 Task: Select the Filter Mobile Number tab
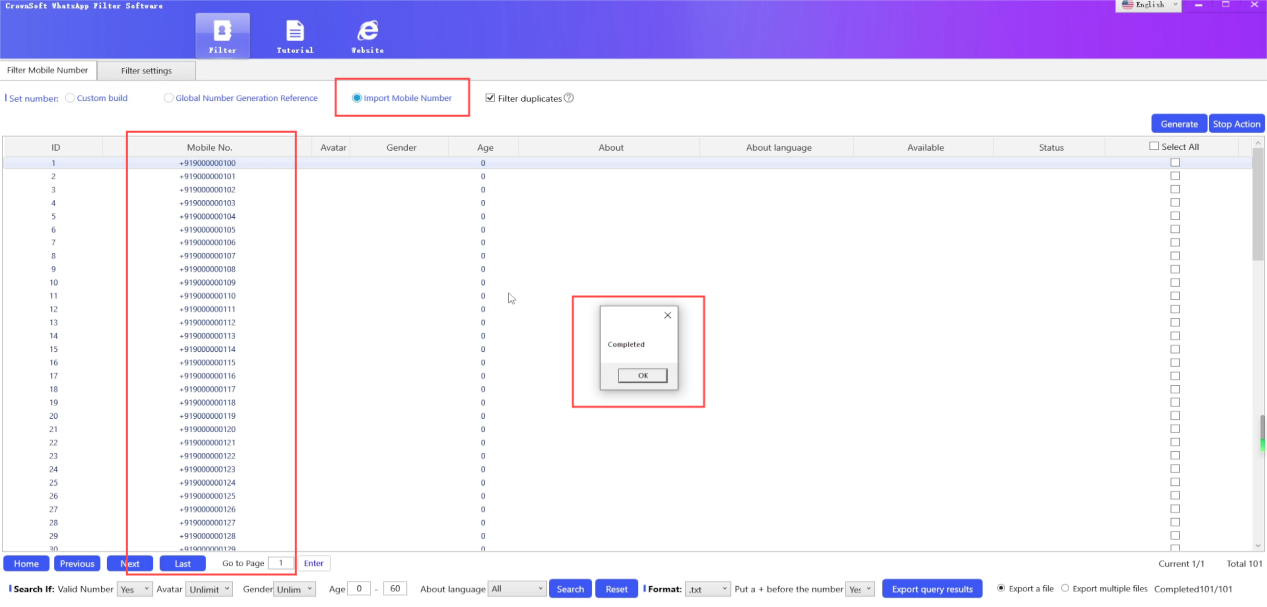48,71
